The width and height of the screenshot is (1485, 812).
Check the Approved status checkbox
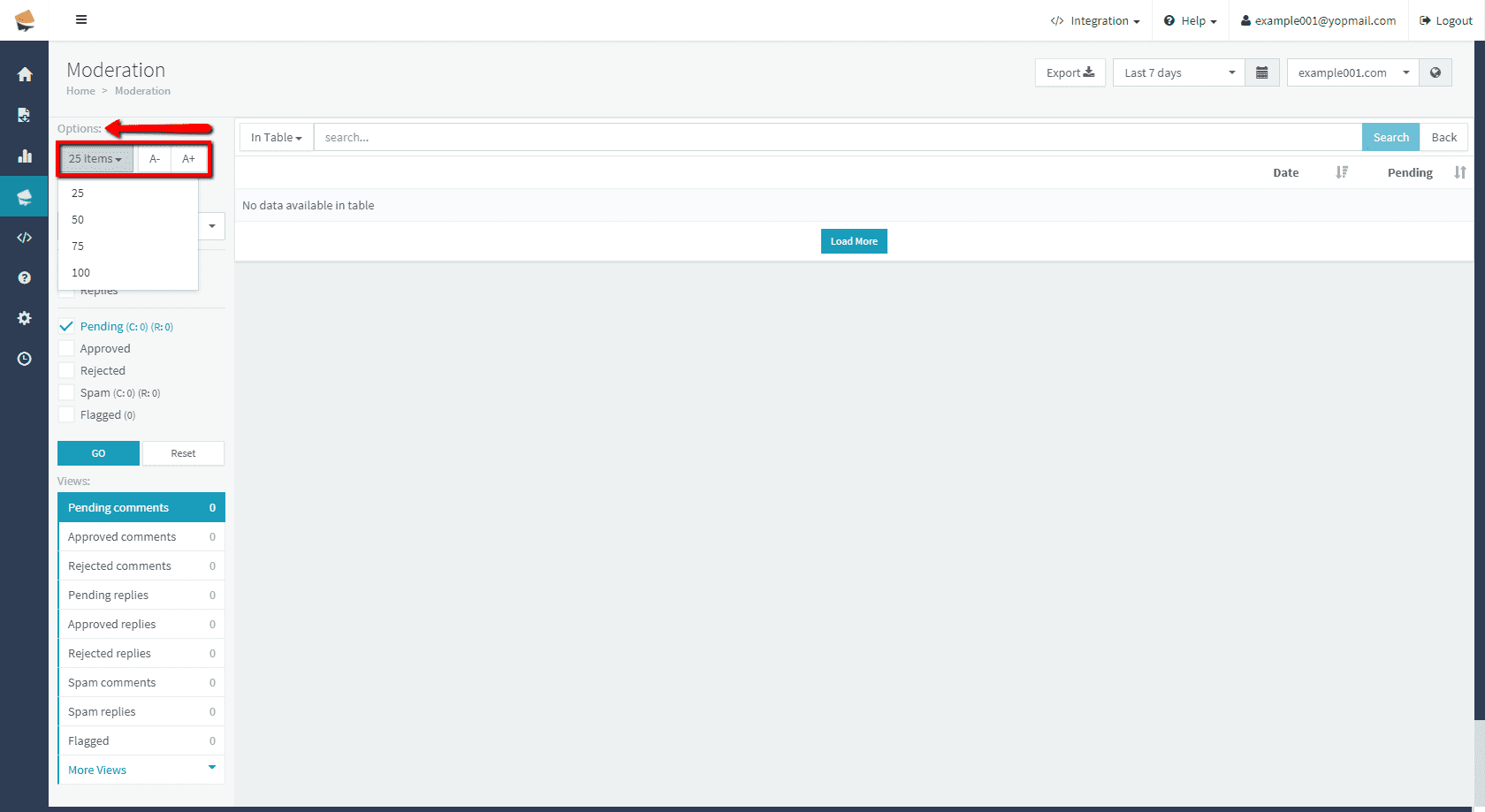click(66, 348)
